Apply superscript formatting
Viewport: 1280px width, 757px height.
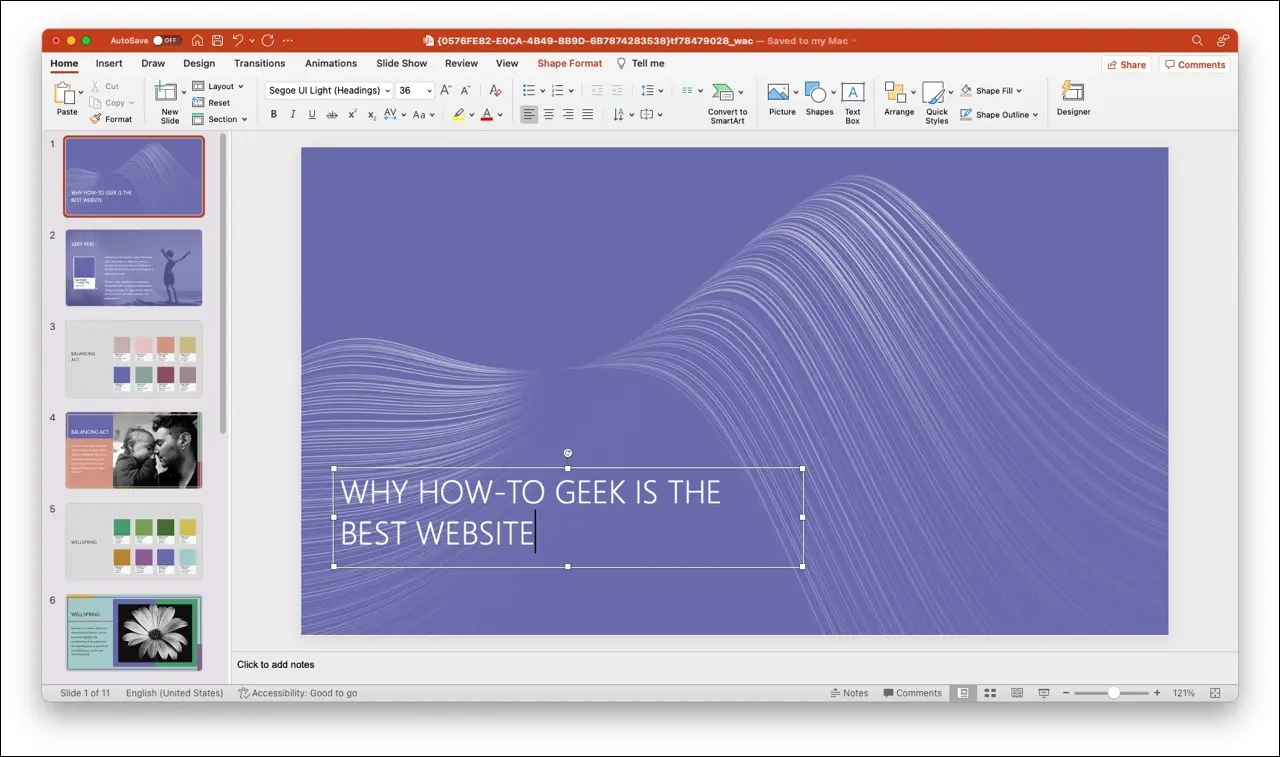[x=352, y=115]
